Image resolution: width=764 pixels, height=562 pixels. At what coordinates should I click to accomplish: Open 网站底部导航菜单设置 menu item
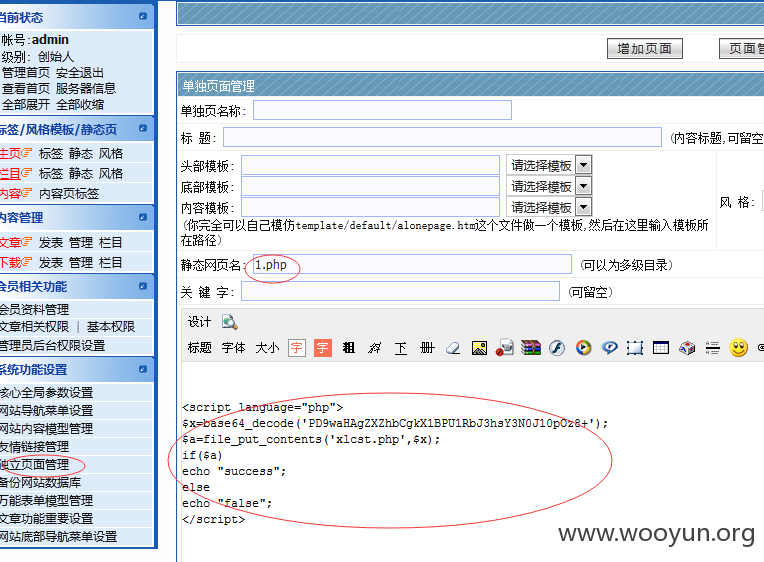pos(58,537)
